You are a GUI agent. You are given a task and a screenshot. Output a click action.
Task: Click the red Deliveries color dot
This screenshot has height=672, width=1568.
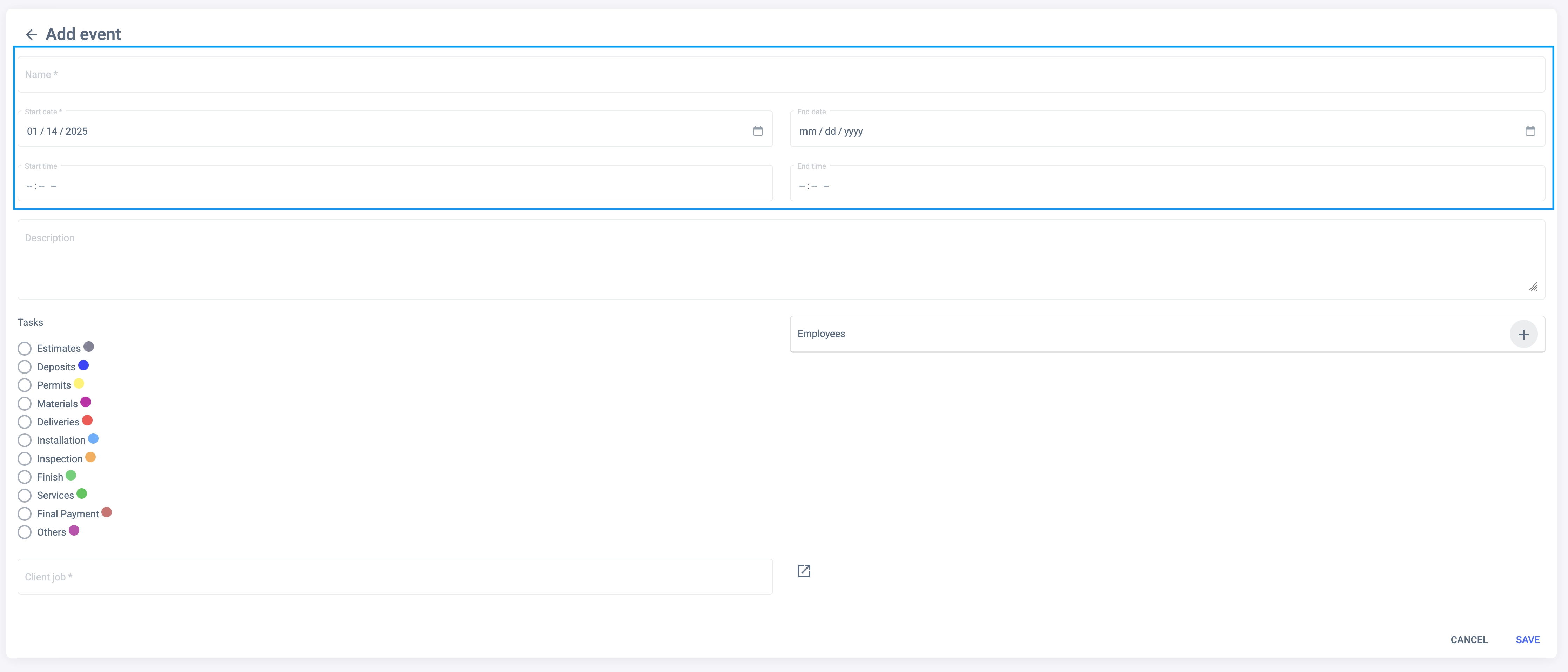coord(87,420)
